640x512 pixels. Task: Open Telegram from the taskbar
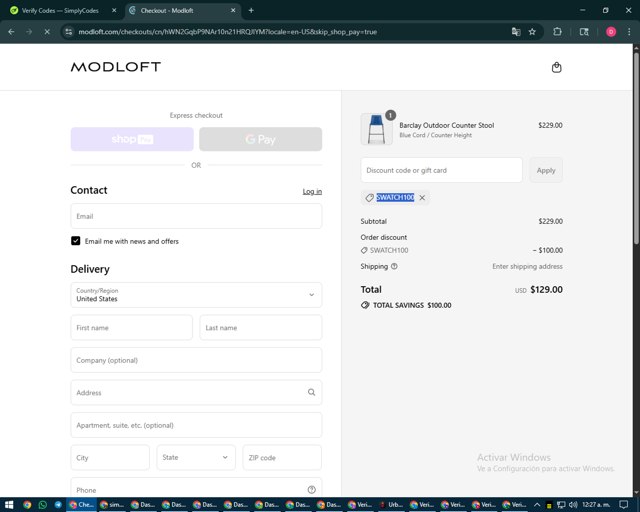58,505
